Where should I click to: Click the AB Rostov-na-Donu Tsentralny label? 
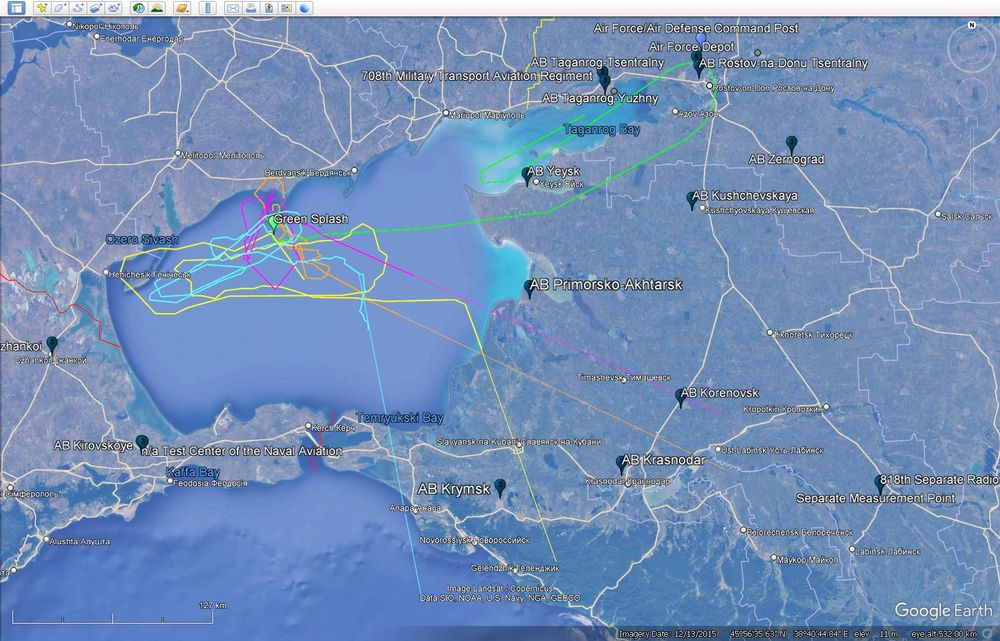(x=783, y=63)
